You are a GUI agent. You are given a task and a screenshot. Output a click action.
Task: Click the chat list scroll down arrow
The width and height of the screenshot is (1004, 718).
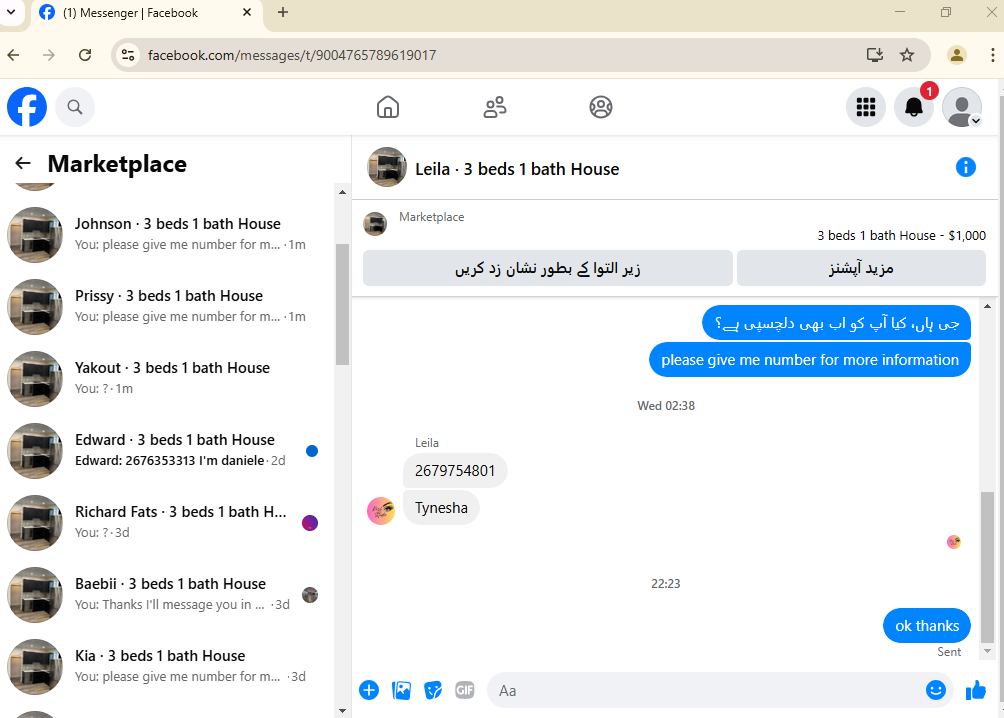point(342,710)
